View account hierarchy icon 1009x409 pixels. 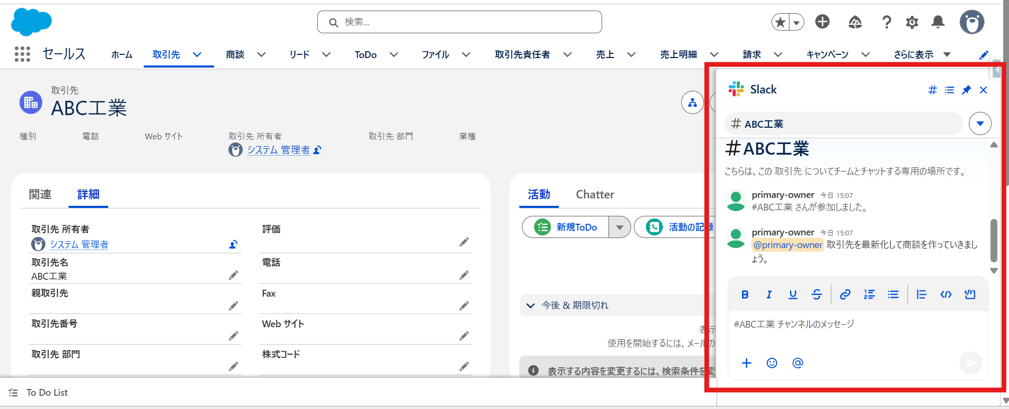click(x=692, y=103)
